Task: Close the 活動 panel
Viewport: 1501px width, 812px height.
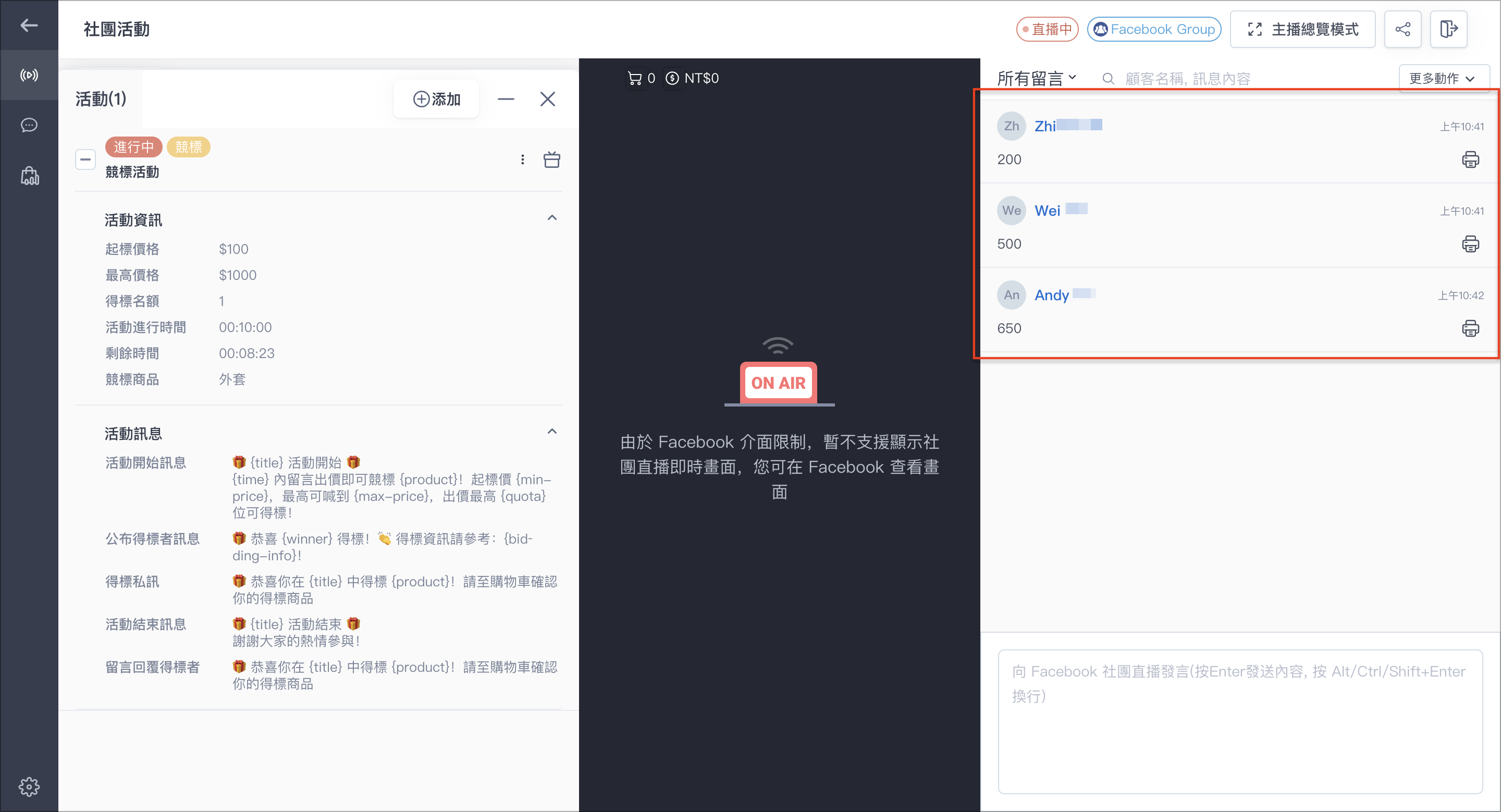Action: coord(547,99)
